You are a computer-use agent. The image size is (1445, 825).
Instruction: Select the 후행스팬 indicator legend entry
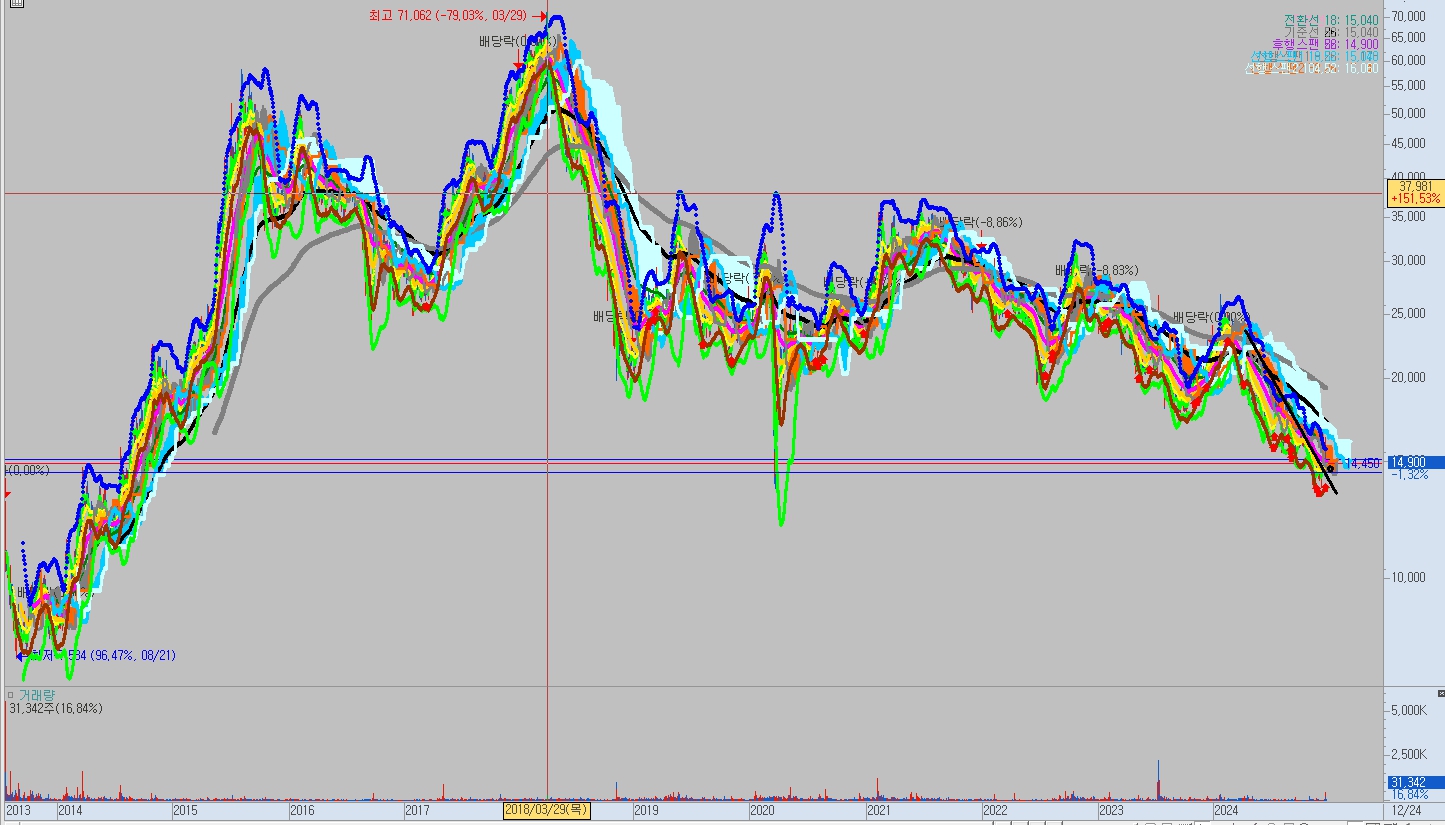[x=1325, y=44]
